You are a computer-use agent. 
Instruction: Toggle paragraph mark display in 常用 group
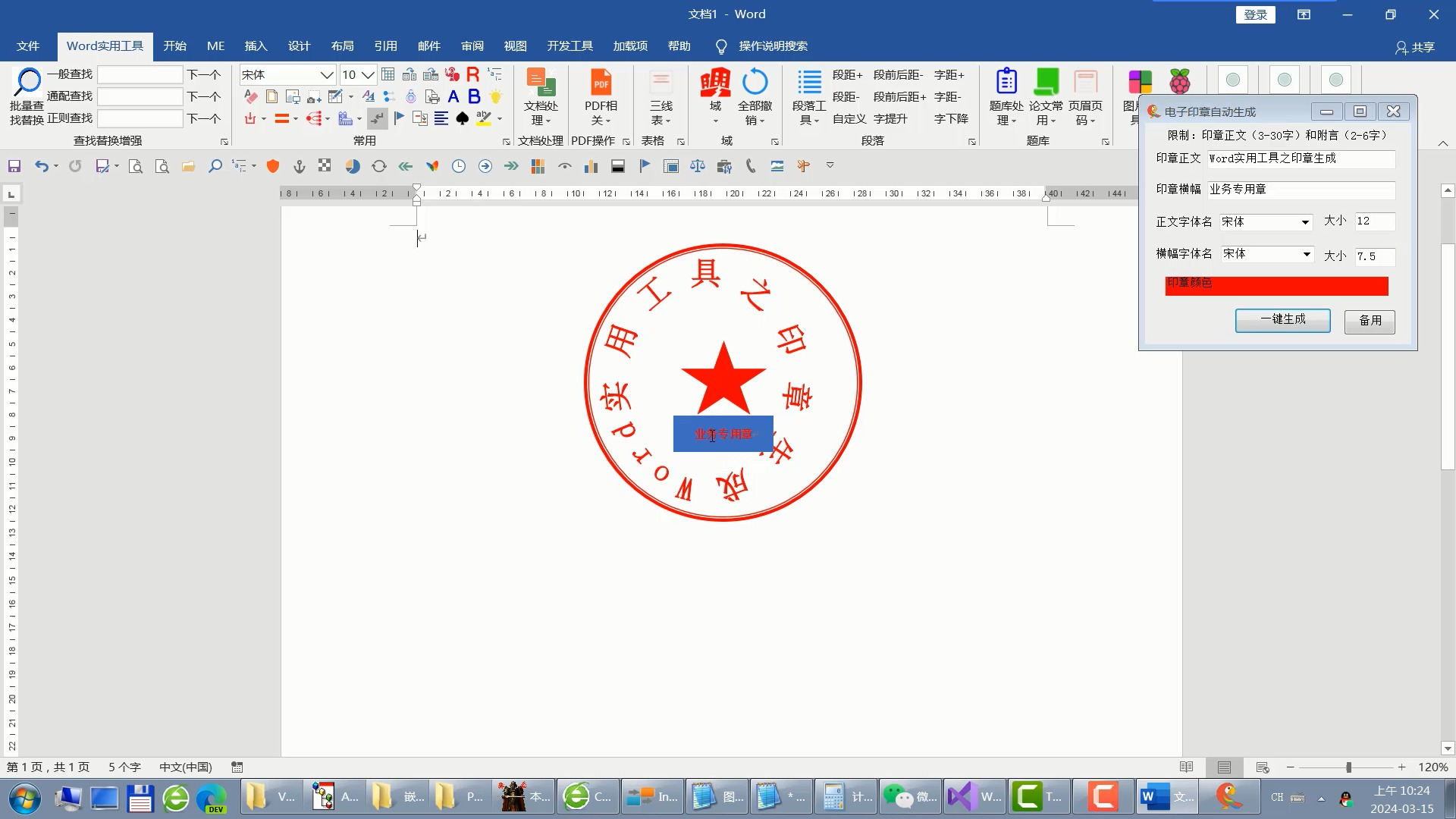tap(377, 118)
